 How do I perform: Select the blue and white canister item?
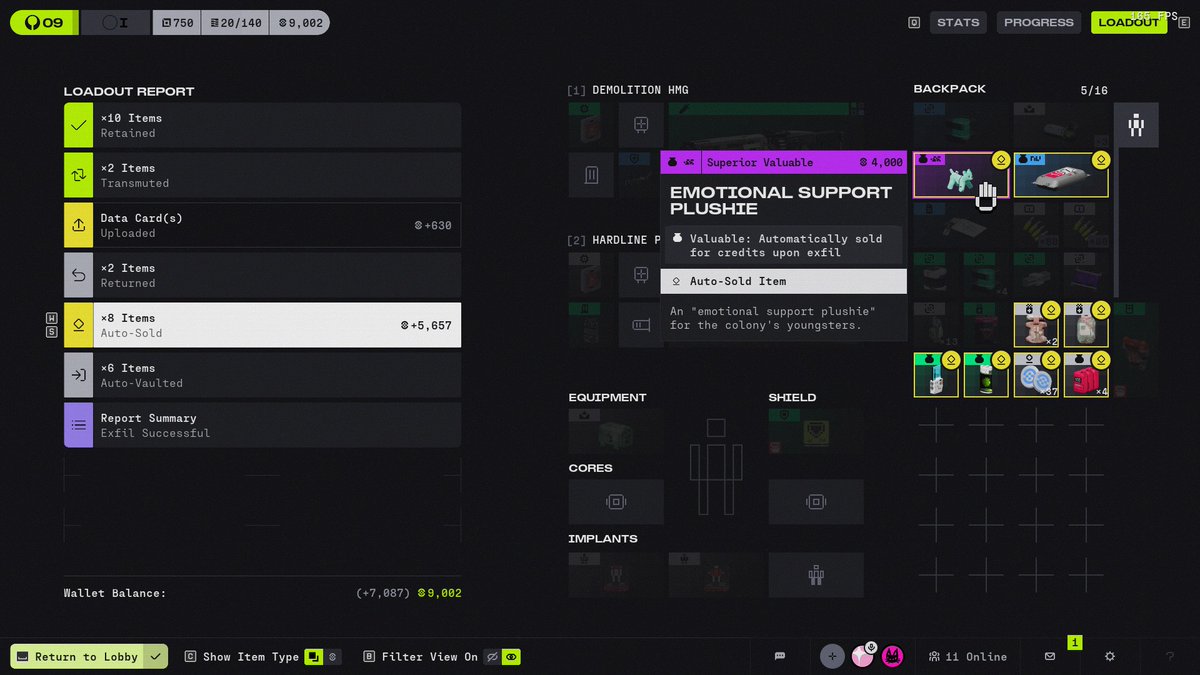[x=936, y=375]
